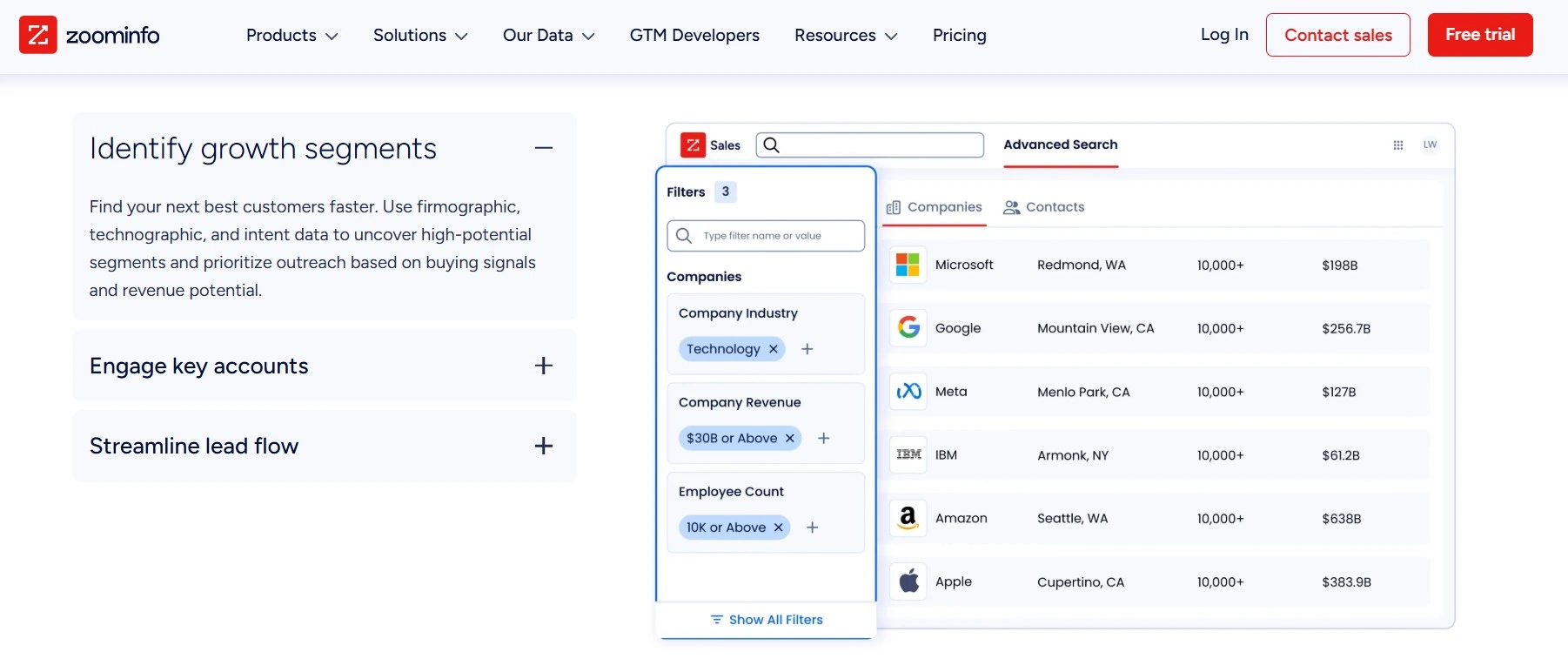Click the ZoomInfo logo icon
Viewport: 1568px width, 672px height.
pyautogui.click(x=38, y=35)
